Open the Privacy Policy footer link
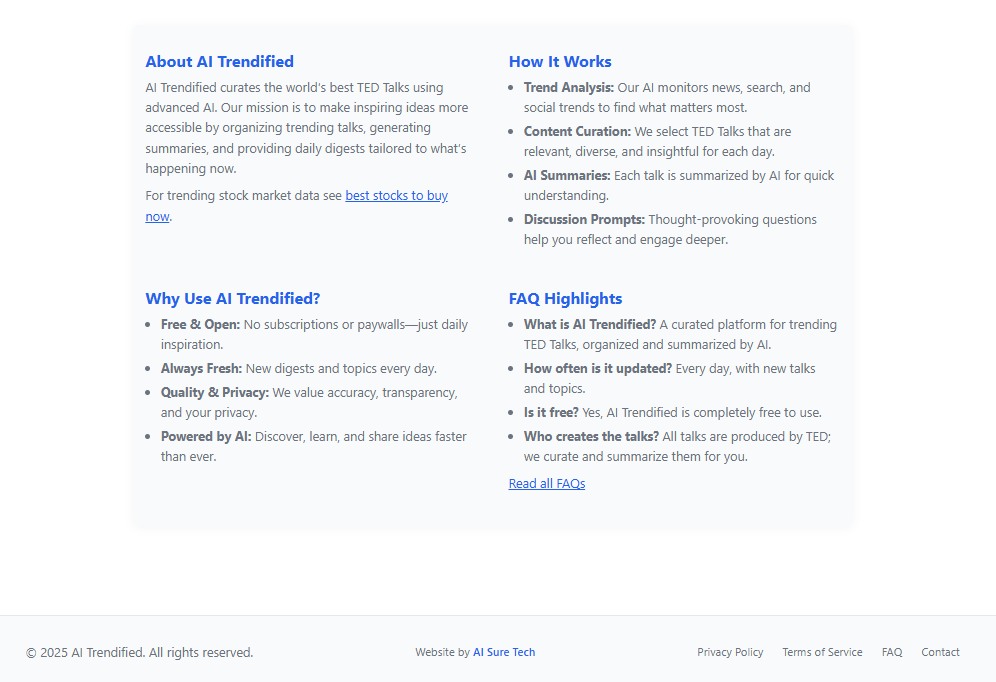The height and width of the screenshot is (682, 996). pyautogui.click(x=730, y=652)
